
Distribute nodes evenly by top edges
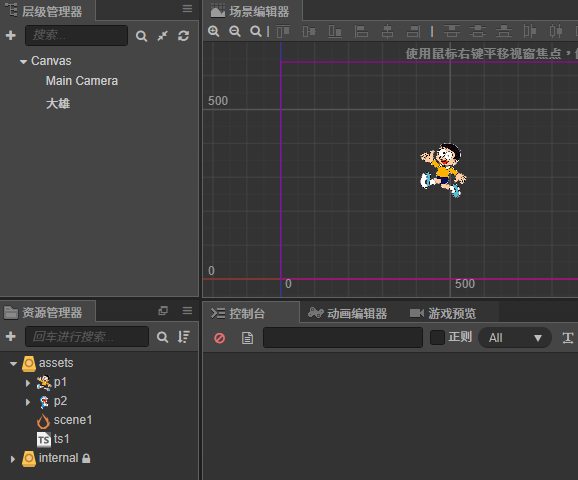452,31
